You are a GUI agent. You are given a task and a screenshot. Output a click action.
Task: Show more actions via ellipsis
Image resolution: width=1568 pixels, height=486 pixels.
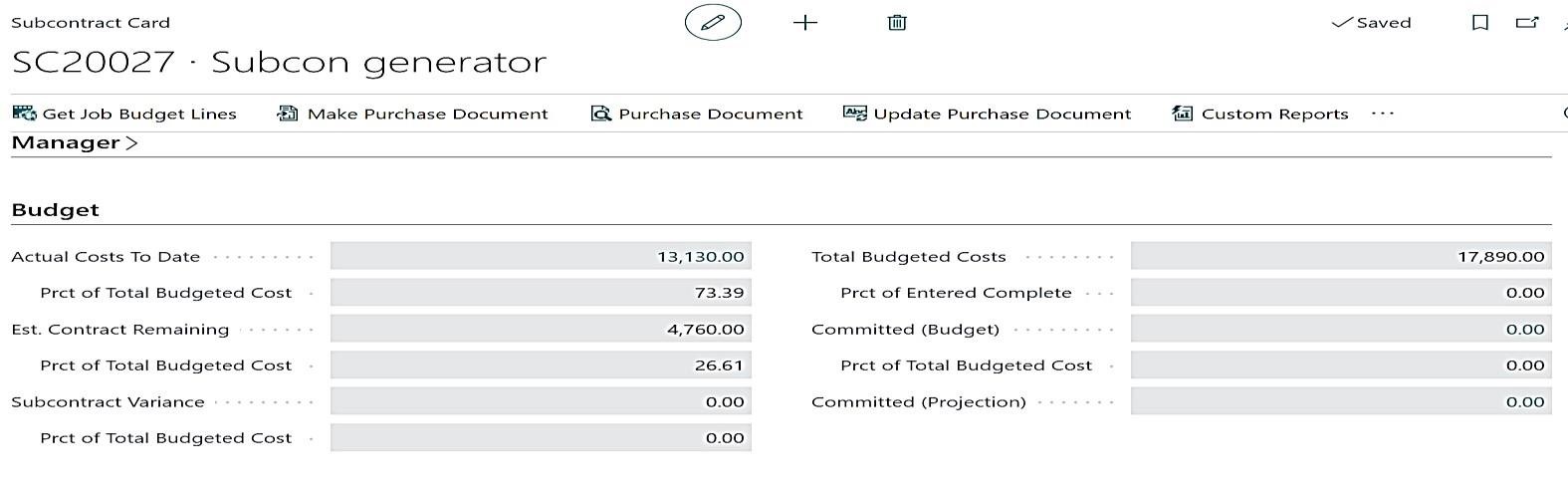1382,114
